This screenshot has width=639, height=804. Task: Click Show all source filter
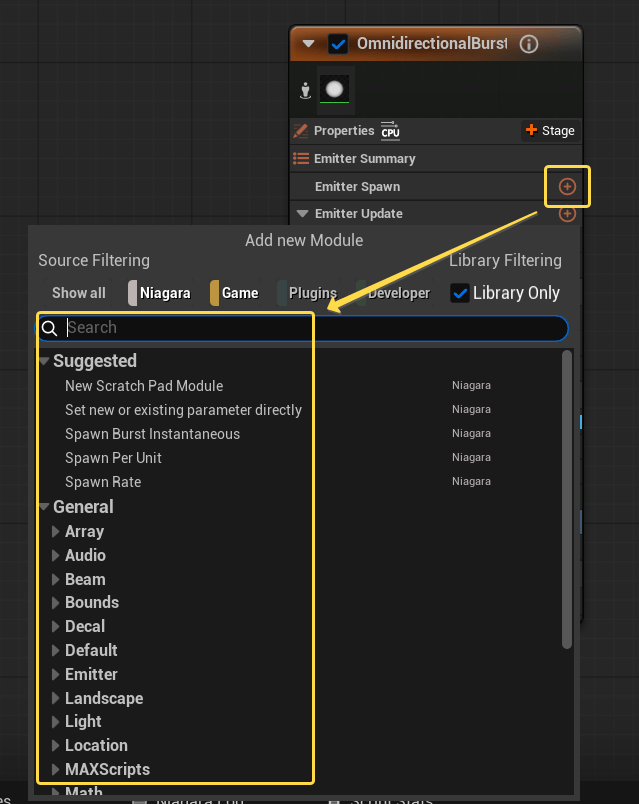78,293
